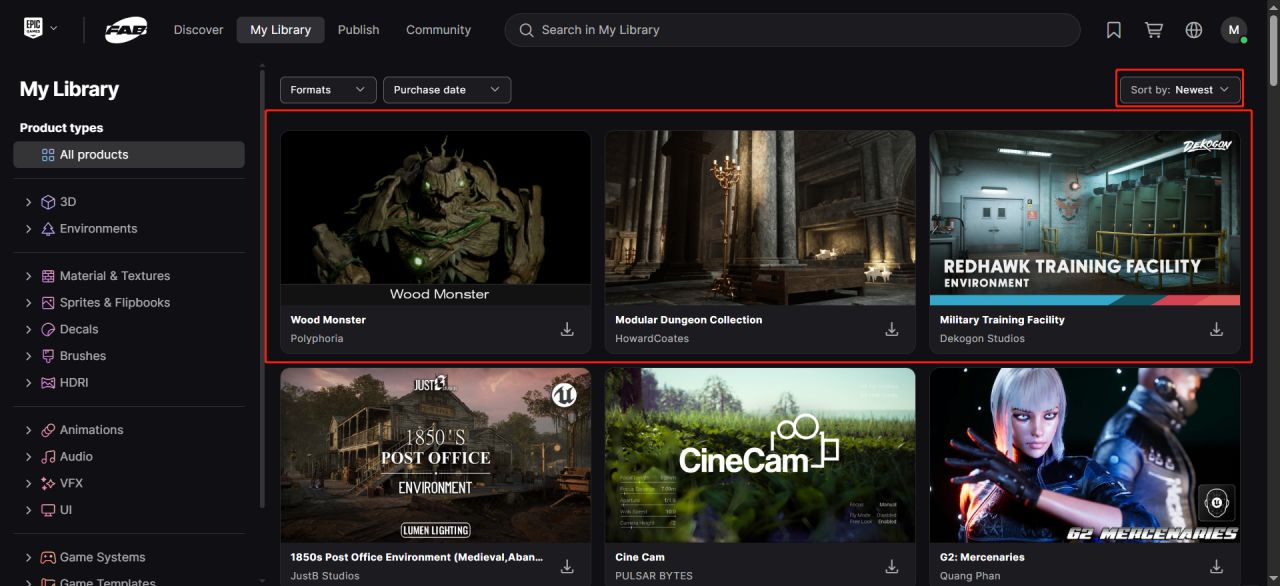Click the All products grid icon
Viewport: 1280px width, 586px height.
point(48,155)
